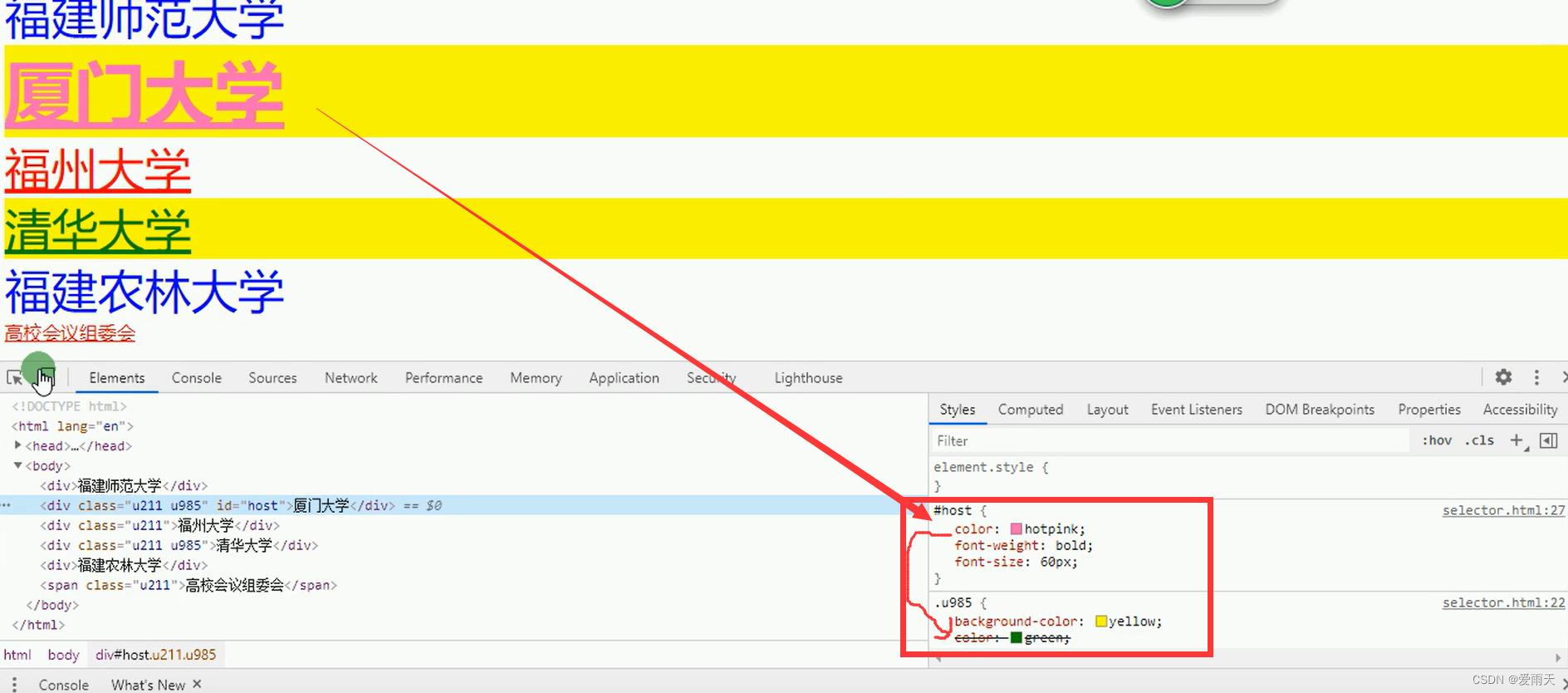Select the Styles sidebar tab

click(958, 410)
